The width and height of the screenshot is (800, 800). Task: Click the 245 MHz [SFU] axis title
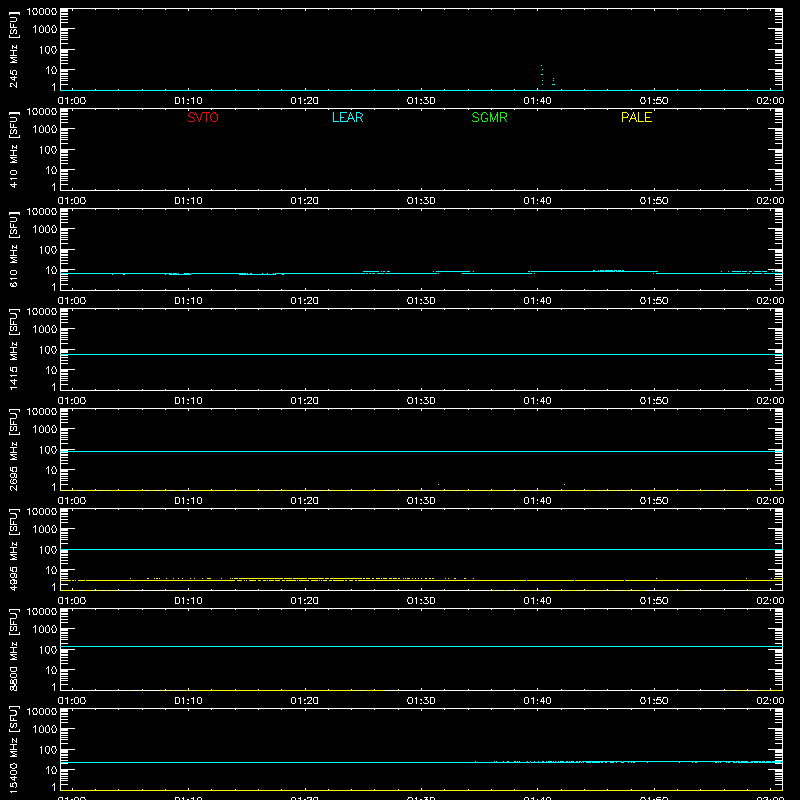13,49
